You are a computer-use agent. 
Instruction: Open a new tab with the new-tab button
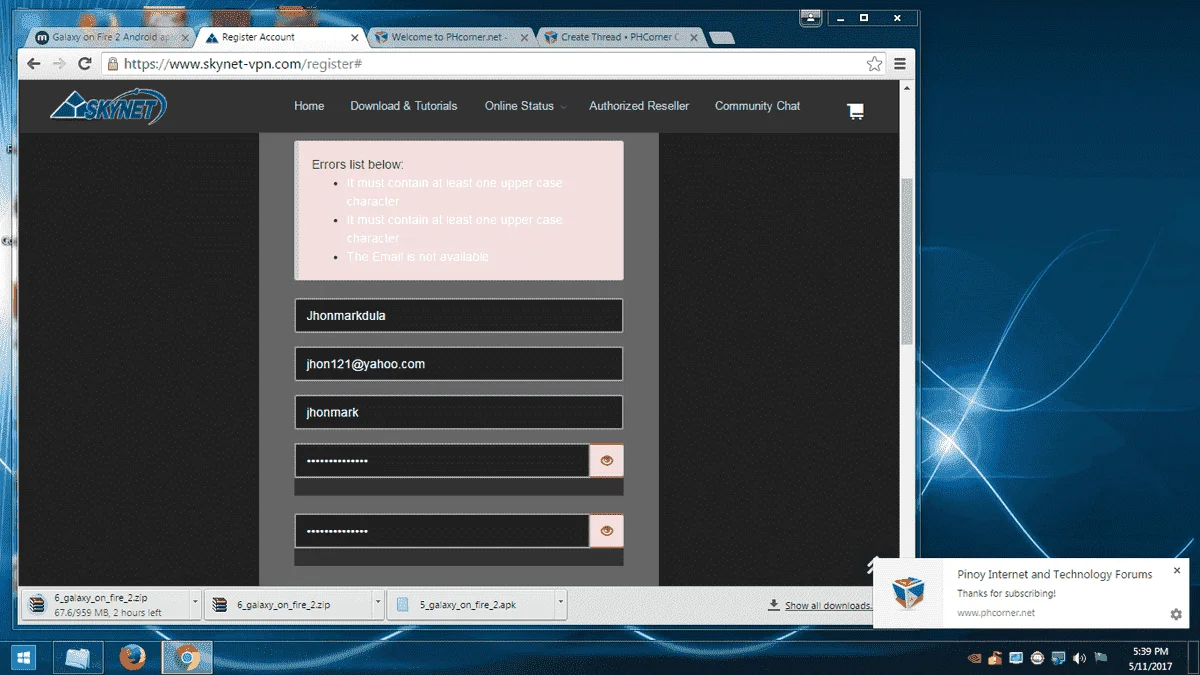722,38
